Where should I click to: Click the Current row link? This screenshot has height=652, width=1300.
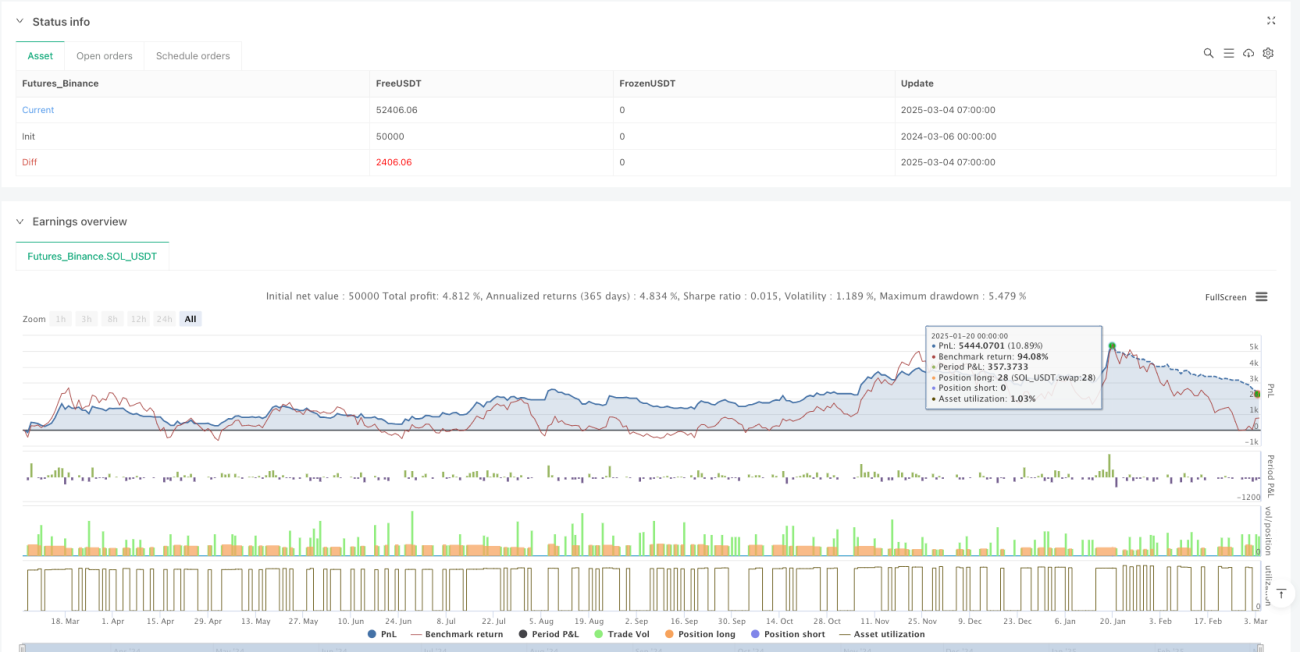pyautogui.click(x=38, y=110)
